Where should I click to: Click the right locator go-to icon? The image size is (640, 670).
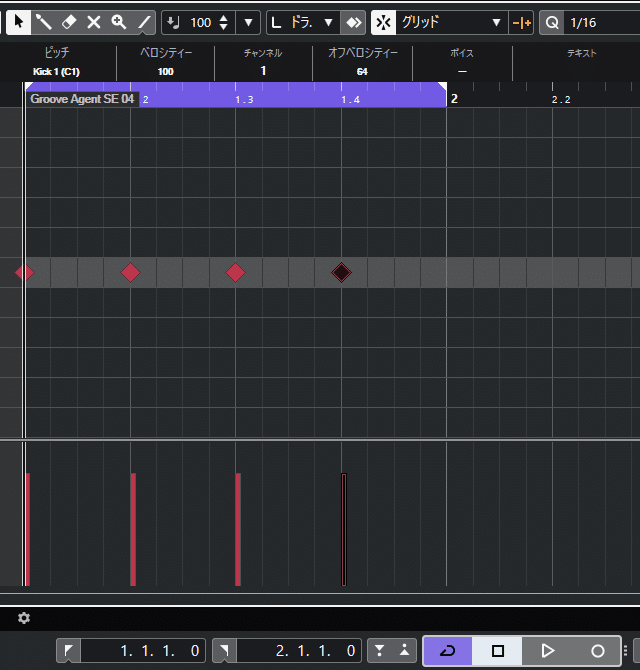(x=224, y=651)
